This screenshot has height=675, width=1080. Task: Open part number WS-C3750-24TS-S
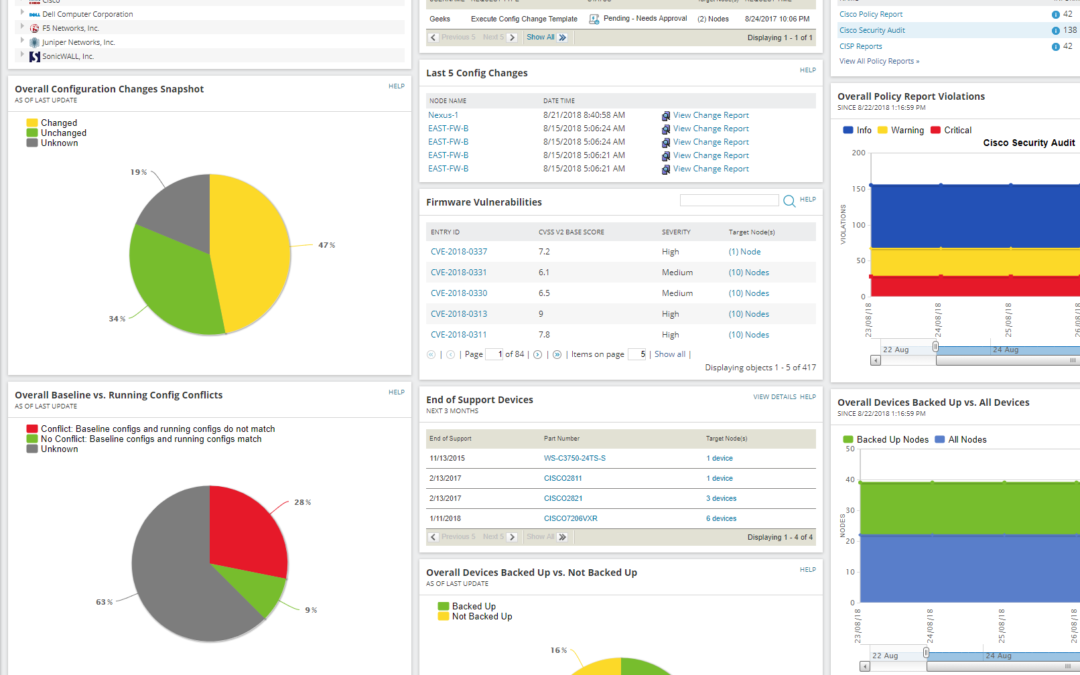pos(575,459)
